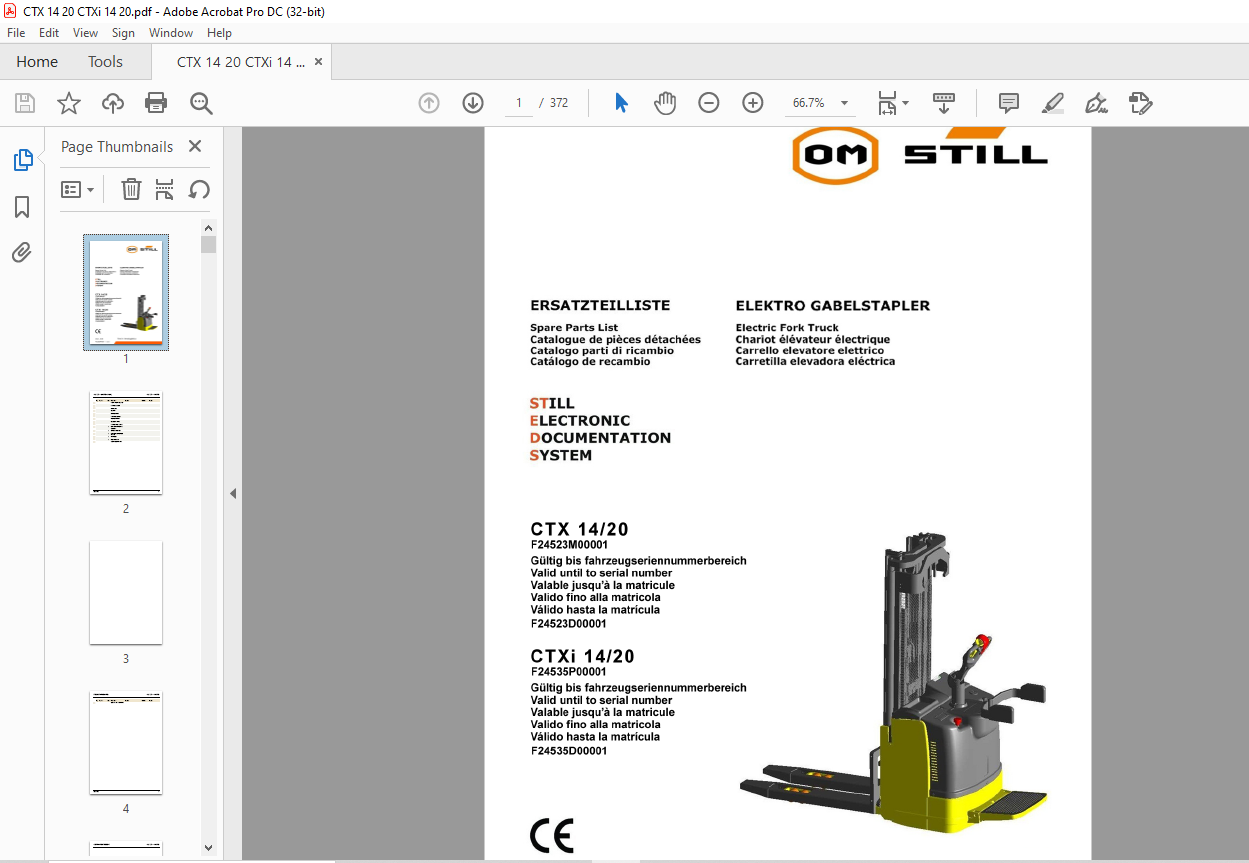The height and width of the screenshot is (863, 1249).
Task: Close the Page Thumbnails panel
Action: click(x=195, y=146)
